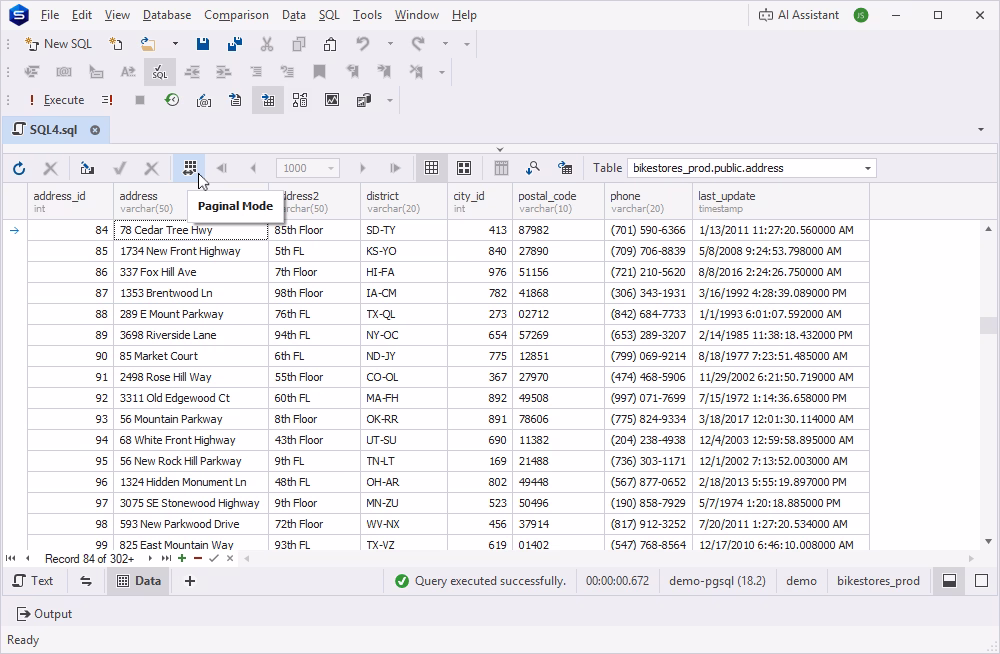Click the new file icon beside New SQL
The width and height of the screenshot is (1000, 654).
[115, 43]
